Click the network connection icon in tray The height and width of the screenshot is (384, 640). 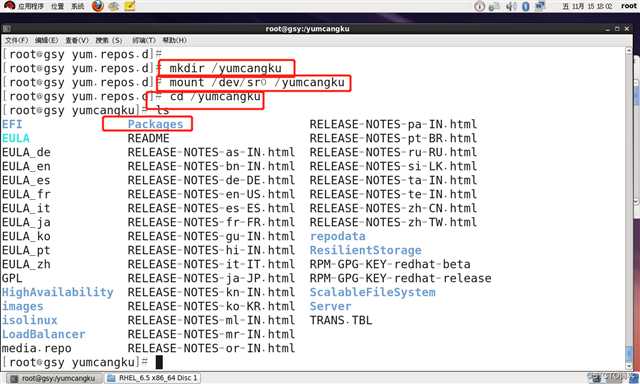pyautogui.click(x=540, y=6)
